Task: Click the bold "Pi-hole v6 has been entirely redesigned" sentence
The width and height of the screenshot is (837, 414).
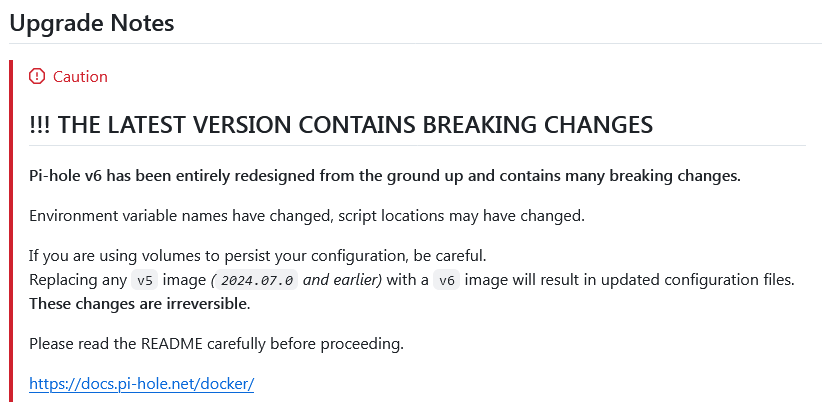Action: 385,176
